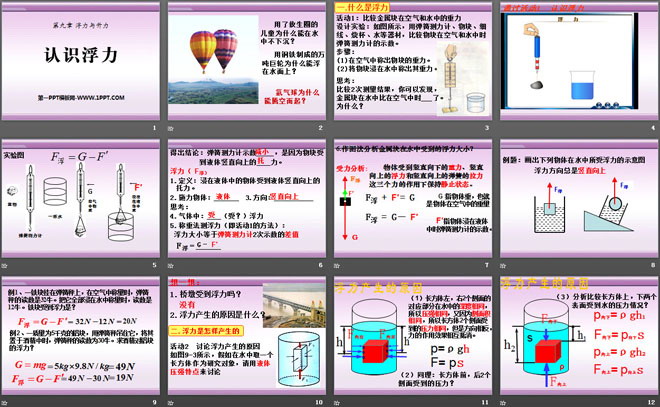This screenshot has width=660, height=407.
Task: Select slide 2 thumbnail with hot air balloons
Action: click(x=247, y=61)
